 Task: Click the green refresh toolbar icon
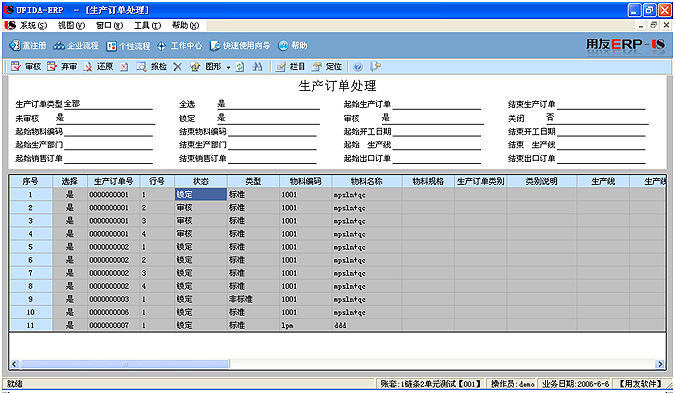(x=240, y=67)
